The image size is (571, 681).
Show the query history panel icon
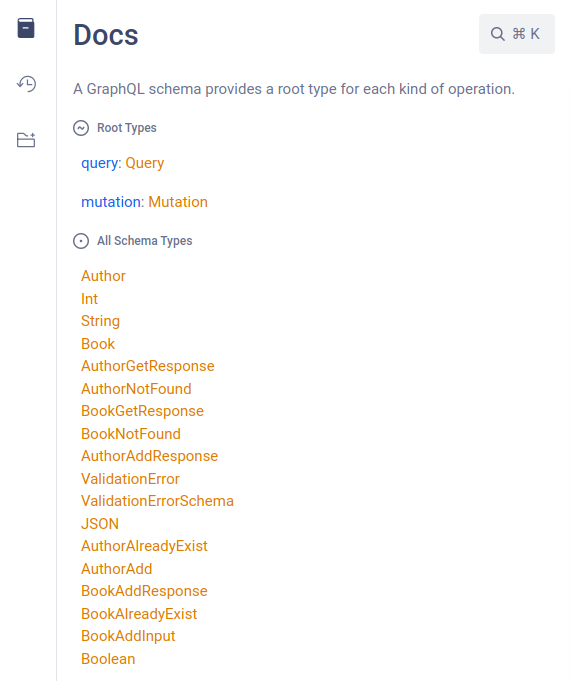[x=26, y=84]
